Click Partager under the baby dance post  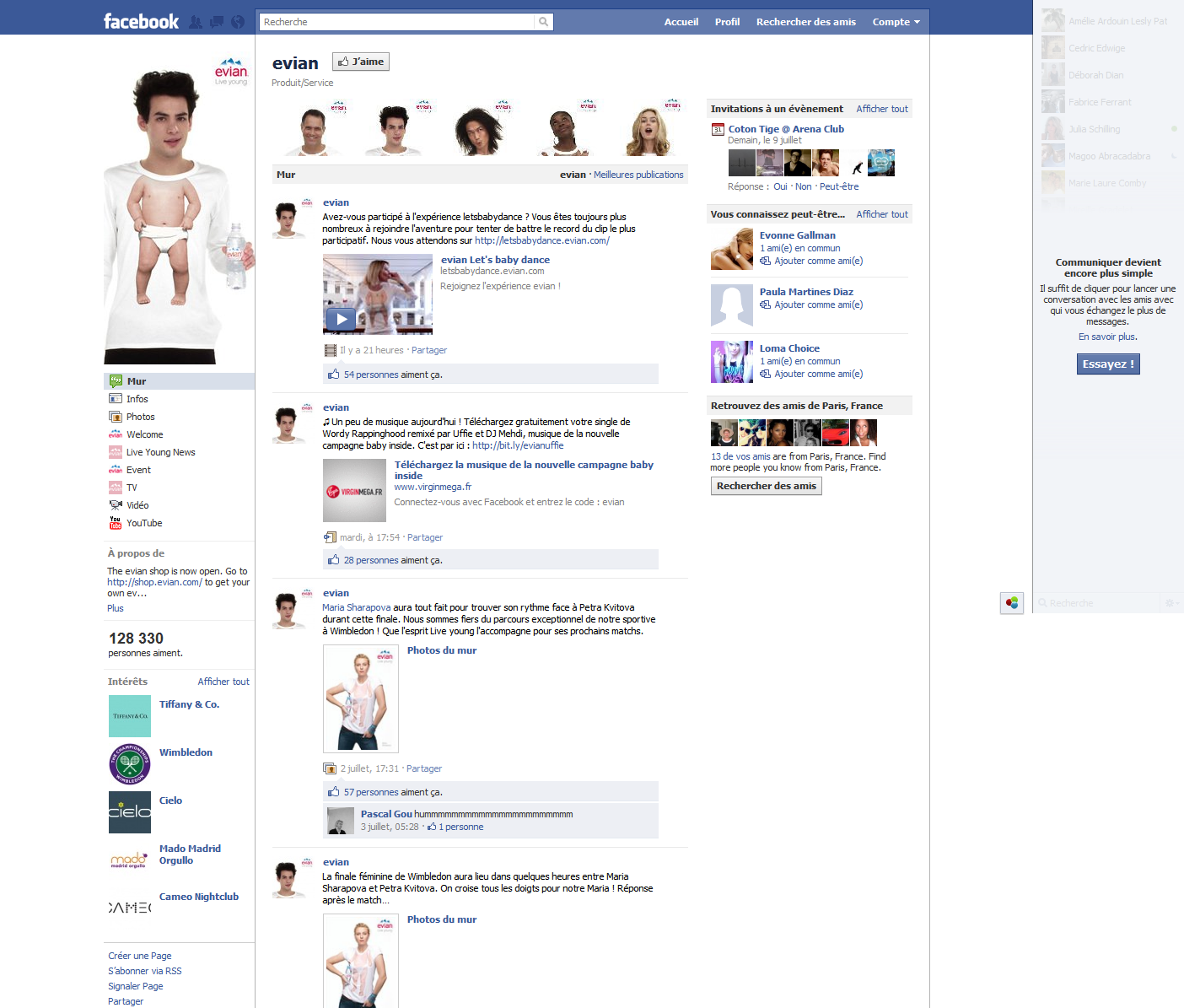point(429,350)
